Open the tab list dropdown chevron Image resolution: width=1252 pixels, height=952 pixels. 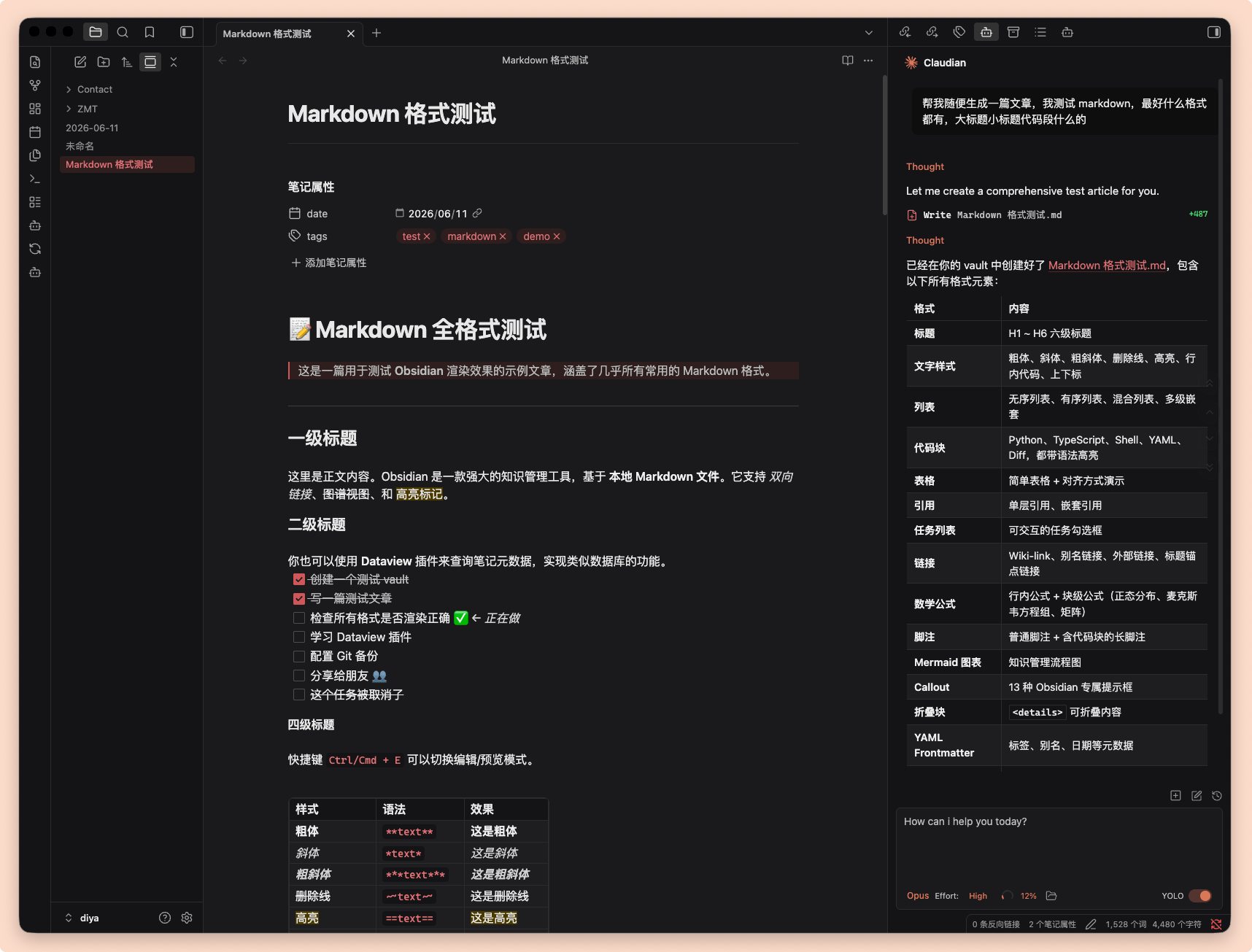pos(868,33)
